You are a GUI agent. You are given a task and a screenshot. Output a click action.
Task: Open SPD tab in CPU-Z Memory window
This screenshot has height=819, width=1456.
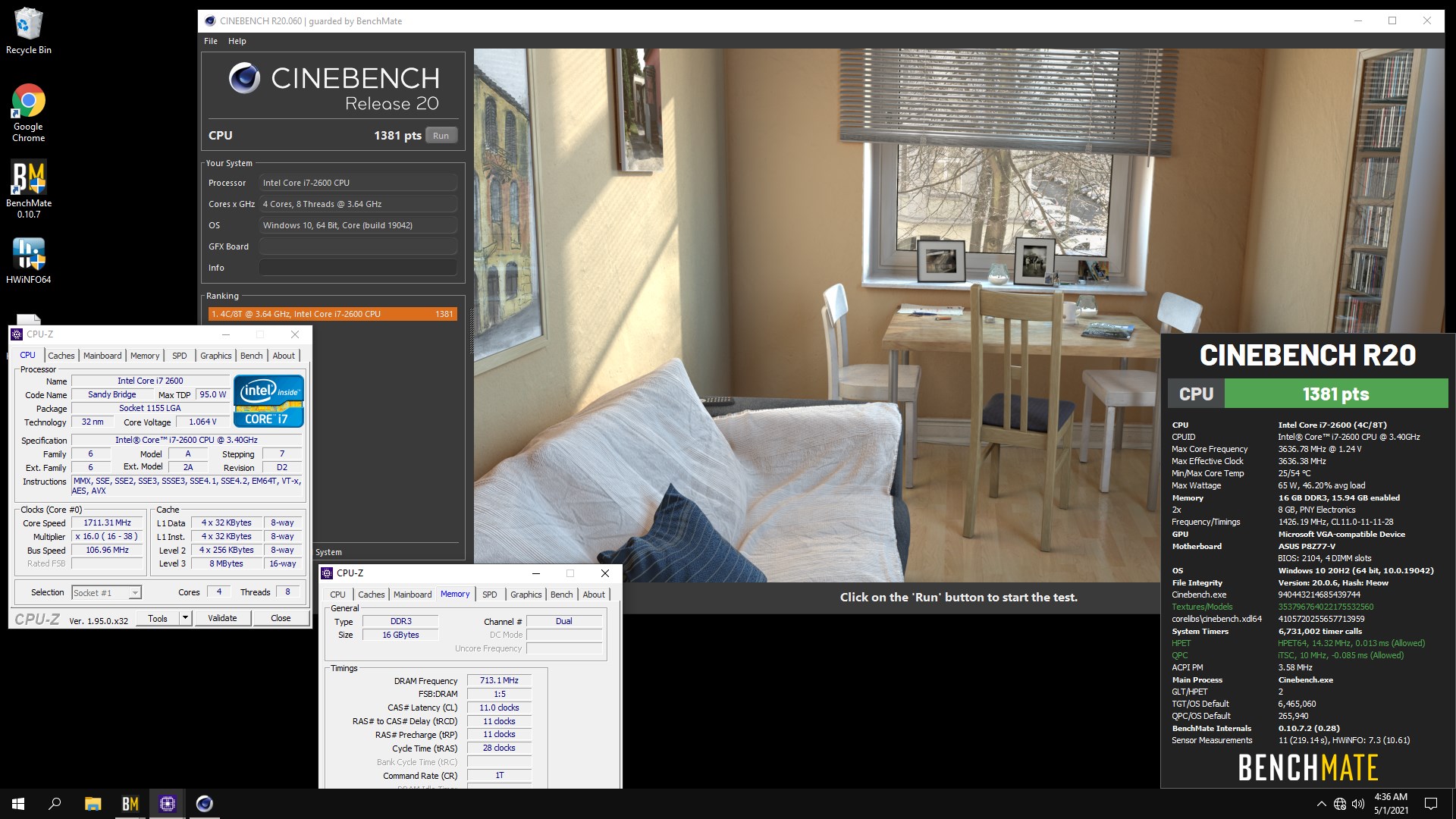pos(490,595)
